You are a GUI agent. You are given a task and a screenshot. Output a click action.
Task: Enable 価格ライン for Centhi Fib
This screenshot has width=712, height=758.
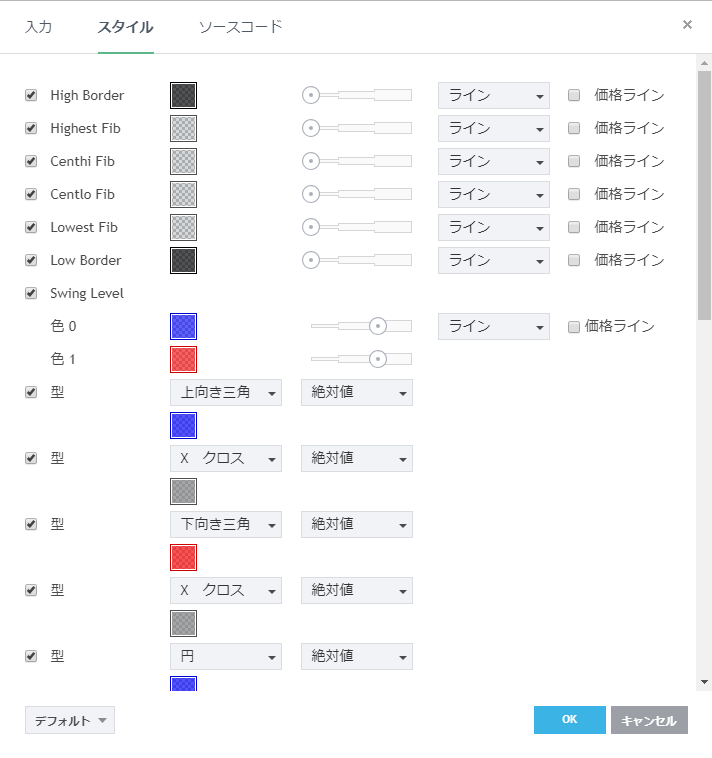[574, 162]
